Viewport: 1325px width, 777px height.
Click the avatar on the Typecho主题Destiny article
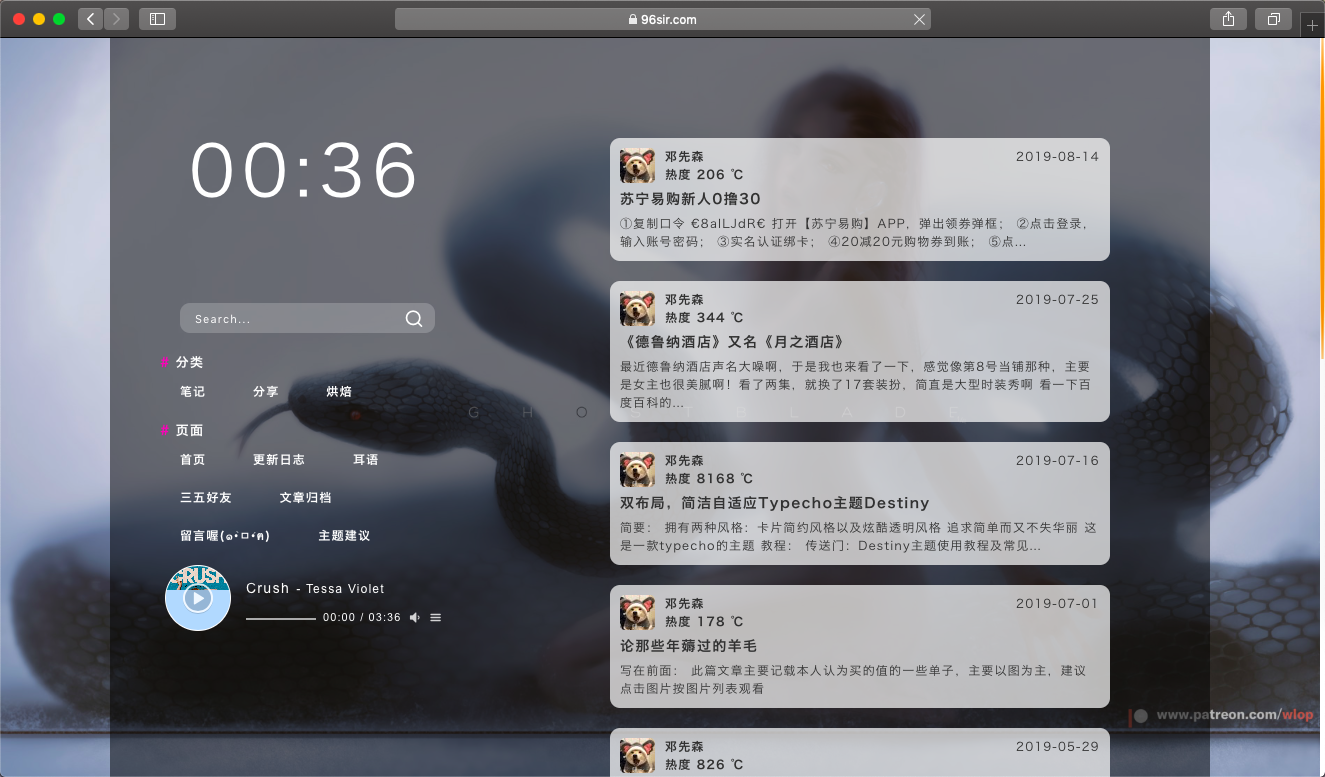[637, 469]
